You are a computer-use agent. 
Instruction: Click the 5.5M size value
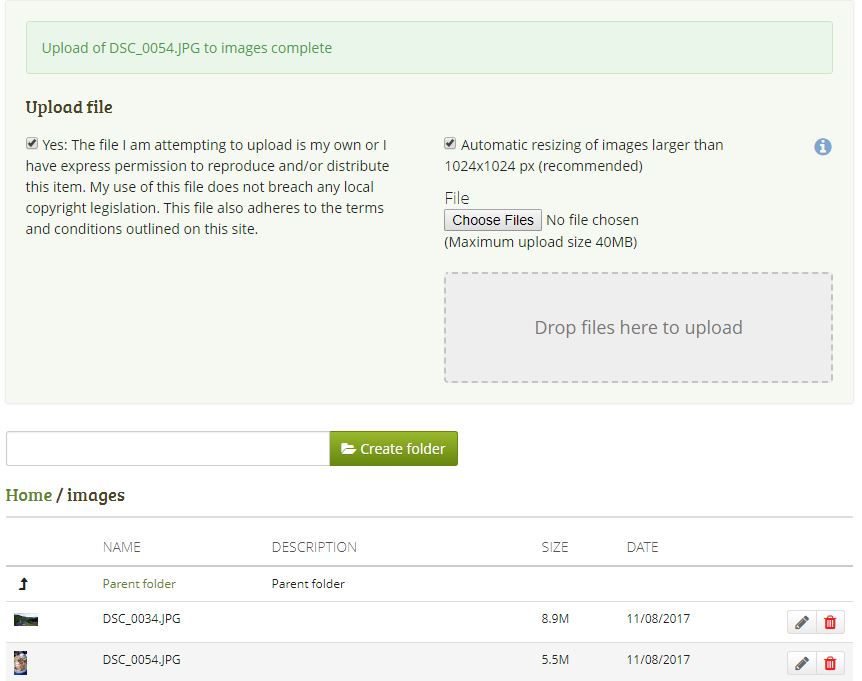point(555,660)
